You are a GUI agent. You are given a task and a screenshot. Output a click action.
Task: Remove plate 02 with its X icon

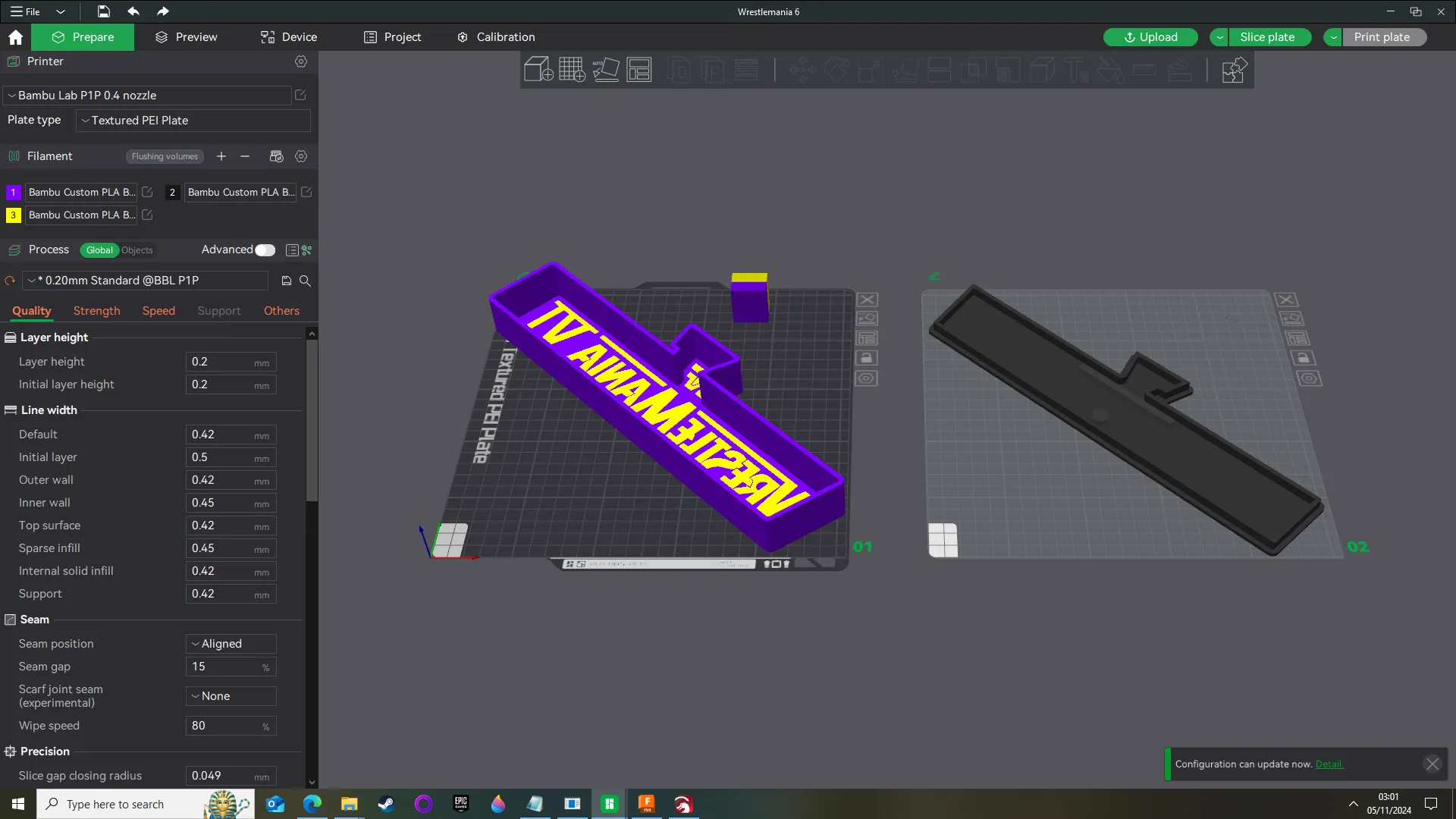click(x=1286, y=300)
